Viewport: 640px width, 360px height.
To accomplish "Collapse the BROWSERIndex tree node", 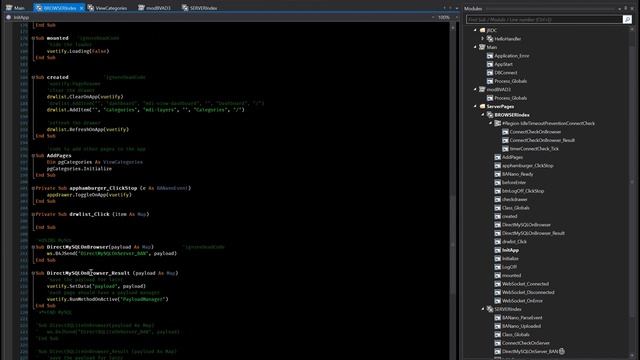I will pos(483,115).
